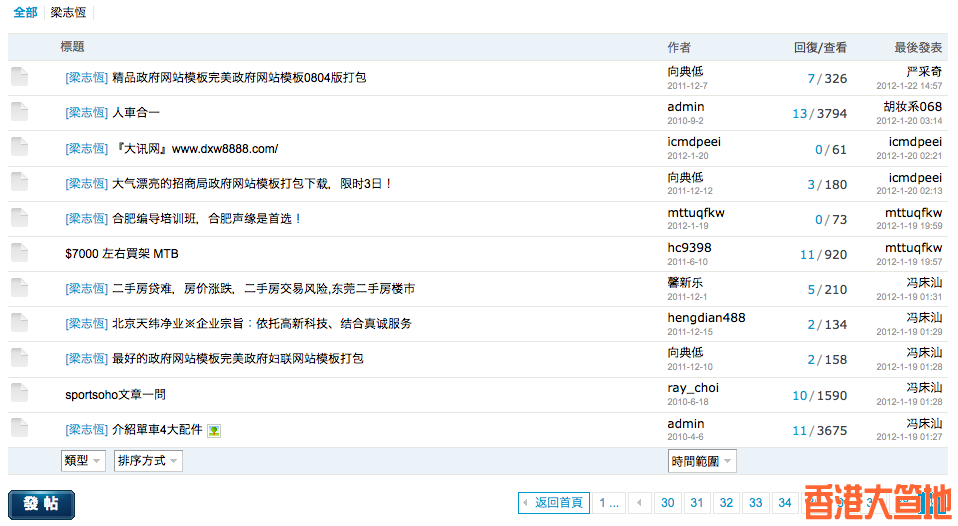Image resolution: width=958 pixels, height=526 pixels.
Task: Open thread 北京天纬净业※企业宗旨
Action: [261, 323]
